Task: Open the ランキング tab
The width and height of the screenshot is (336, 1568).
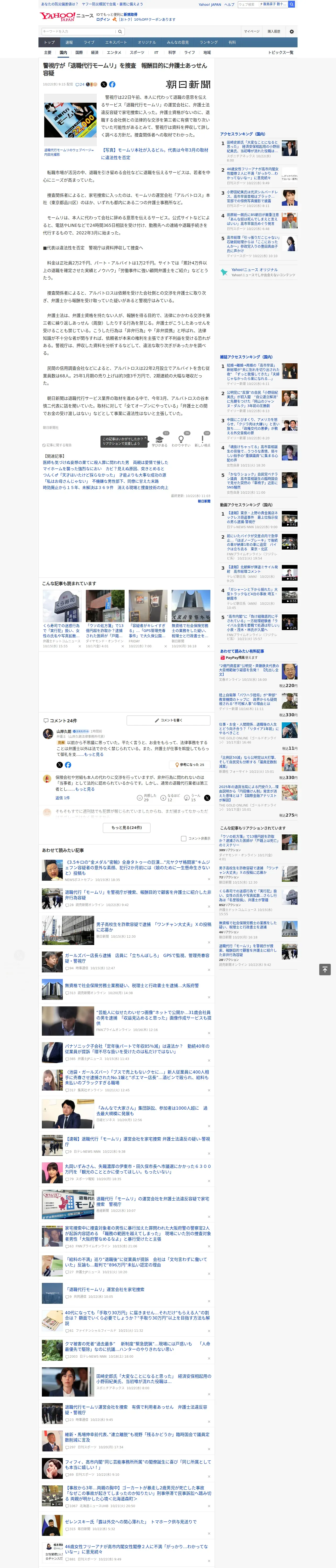Action: [x=209, y=43]
